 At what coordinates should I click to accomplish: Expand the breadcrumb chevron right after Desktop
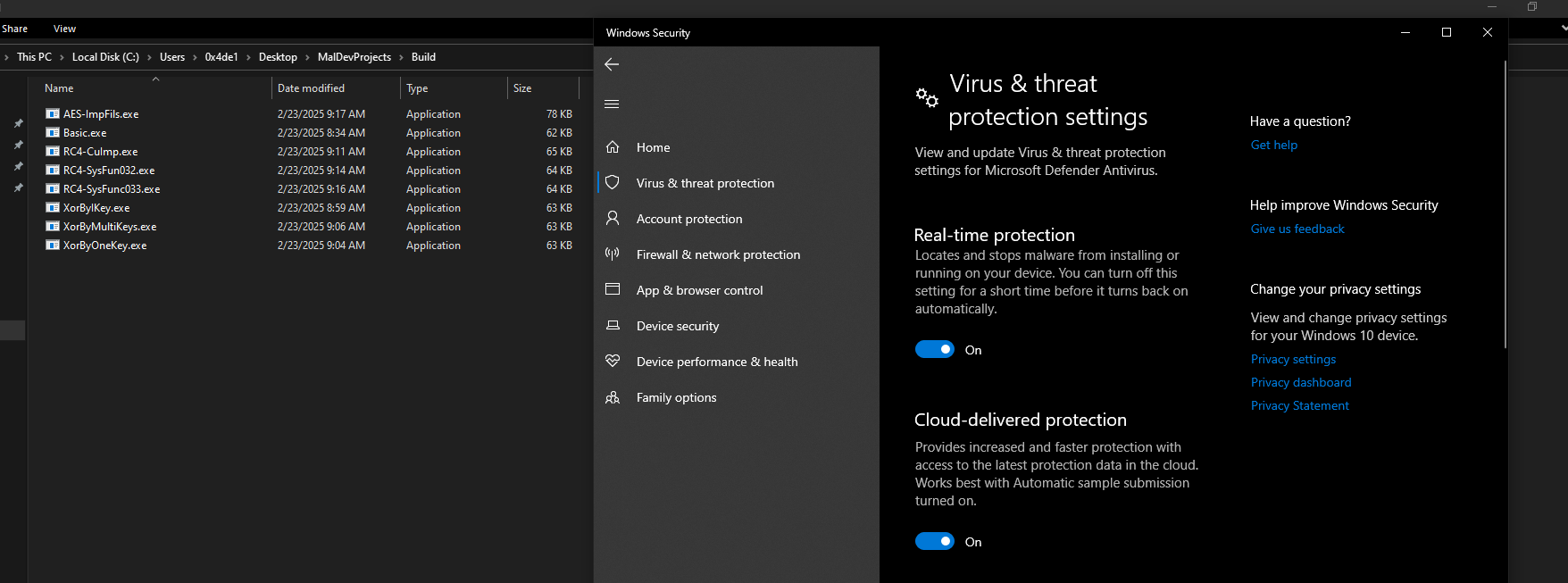(x=307, y=57)
